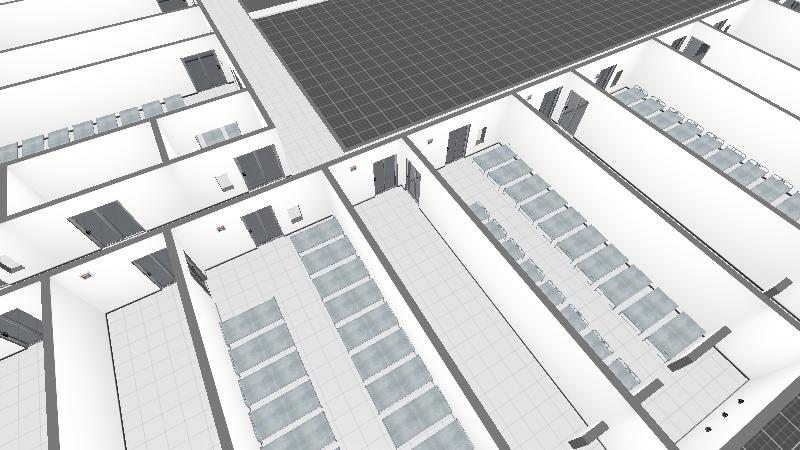Image resolution: width=800 pixels, height=450 pixels.
Task: Click the light tiled corridor beside the dark floor
Action: pos(290,110)
